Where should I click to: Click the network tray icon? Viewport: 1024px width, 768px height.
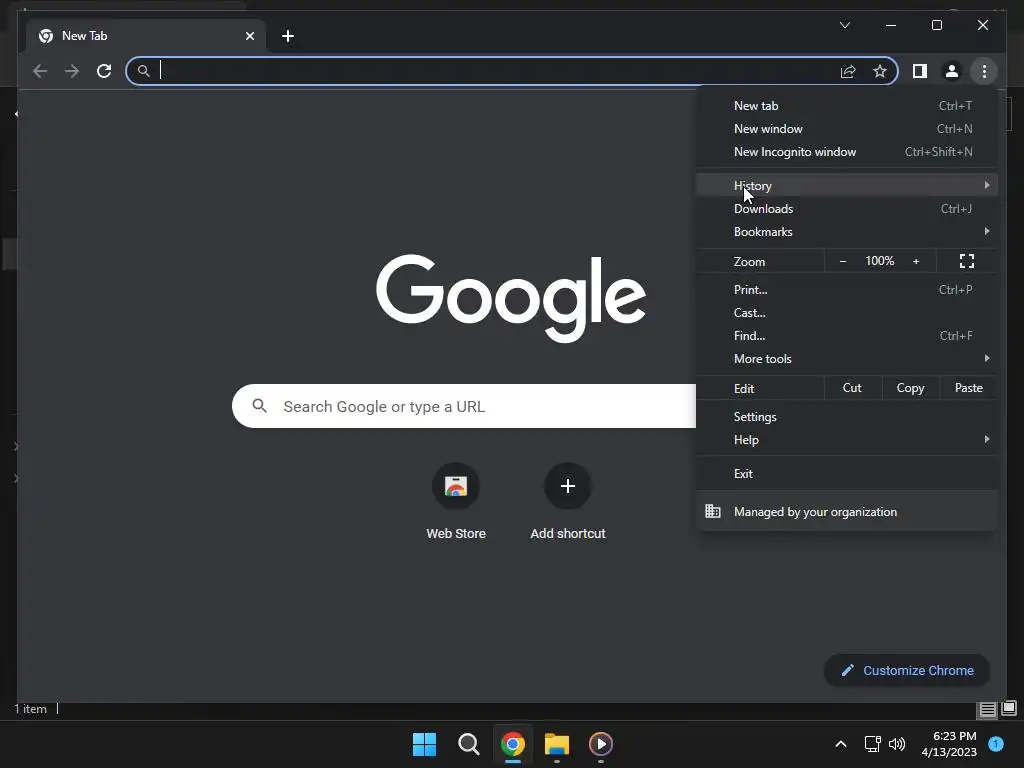(x=872, y=744)
